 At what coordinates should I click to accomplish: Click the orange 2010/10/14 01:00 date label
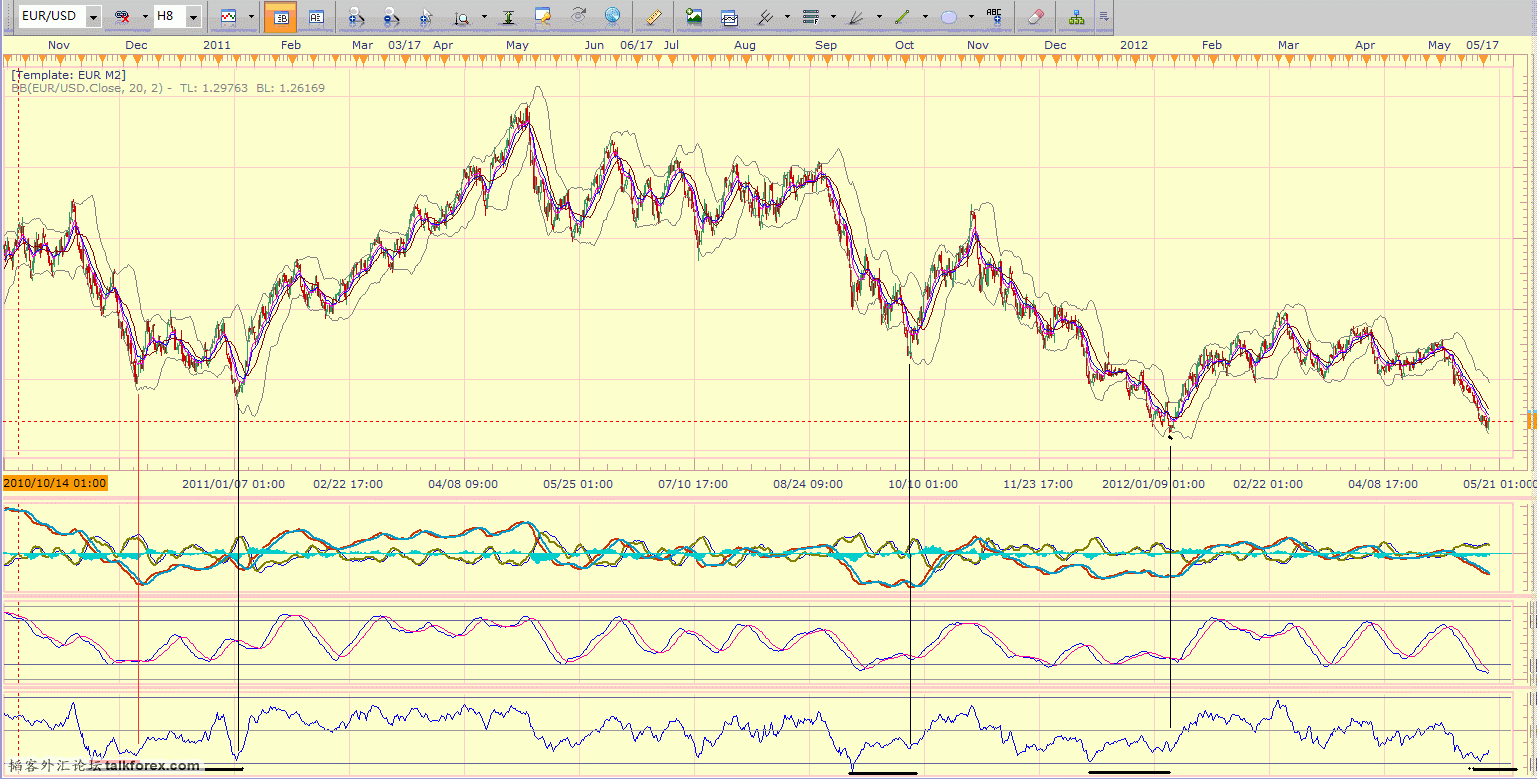point(55,484)
